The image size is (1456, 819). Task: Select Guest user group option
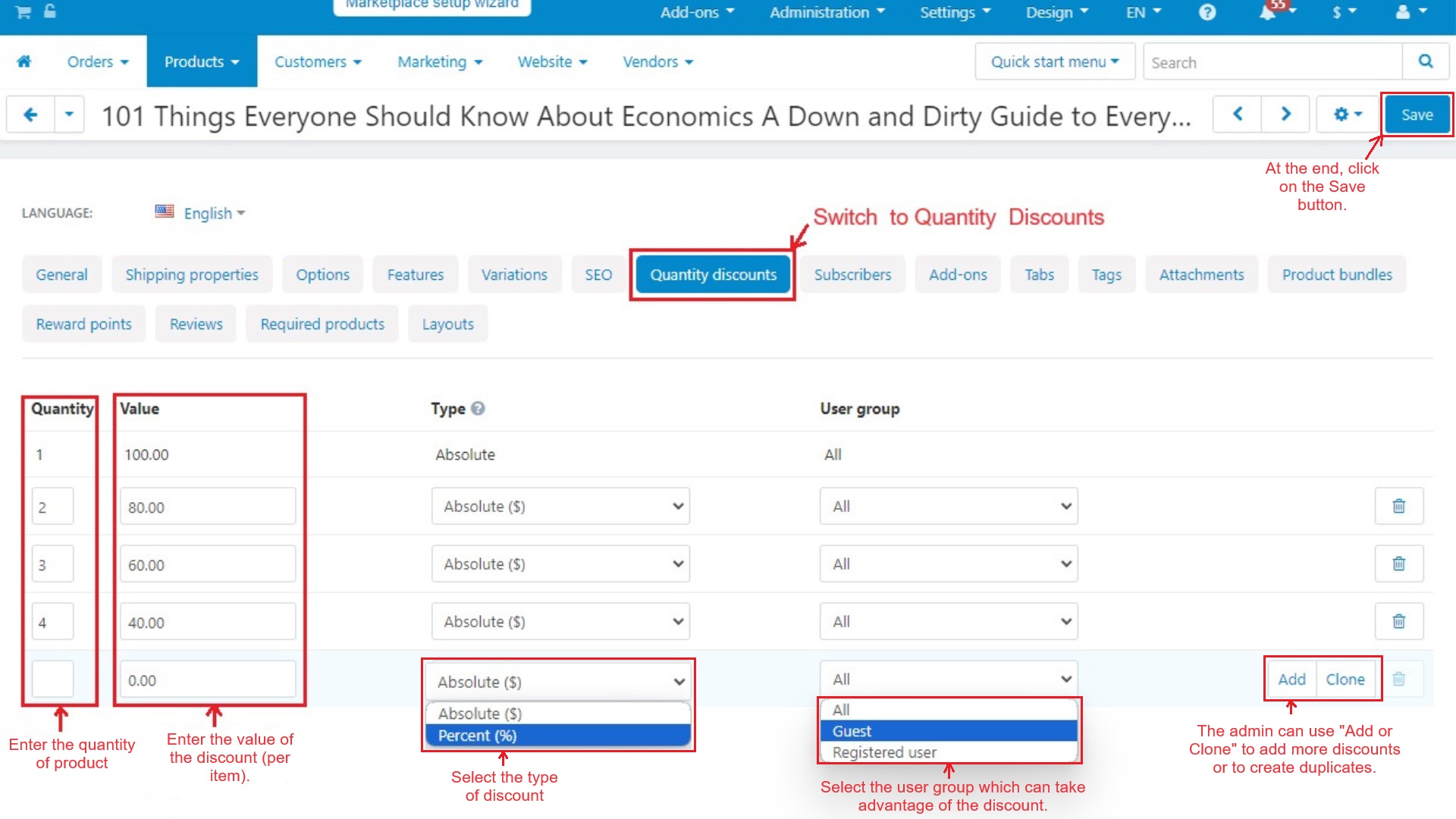(x=949, y=731)
